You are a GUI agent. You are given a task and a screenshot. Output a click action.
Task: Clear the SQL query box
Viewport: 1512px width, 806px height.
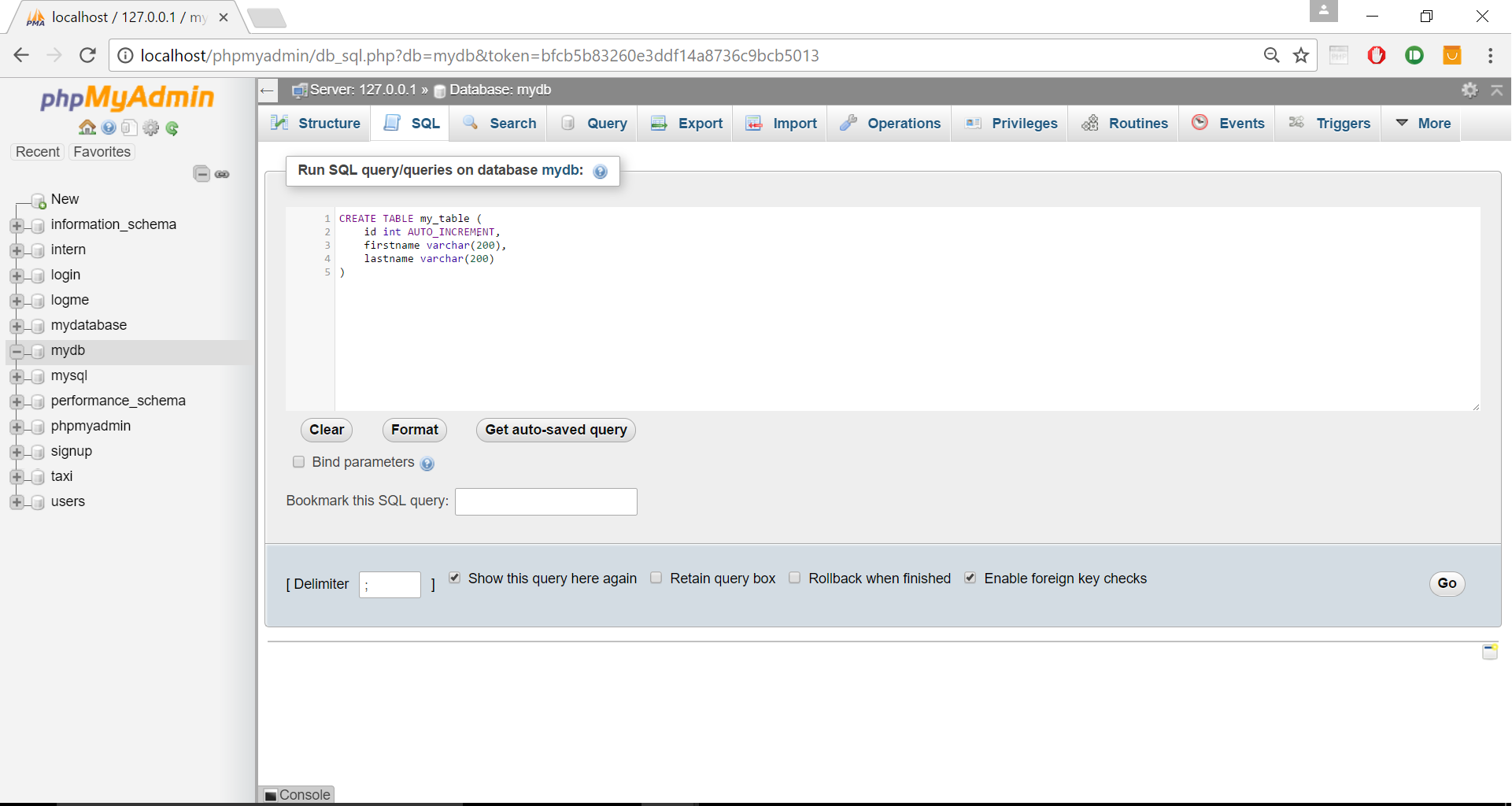[x=327, y=430]
